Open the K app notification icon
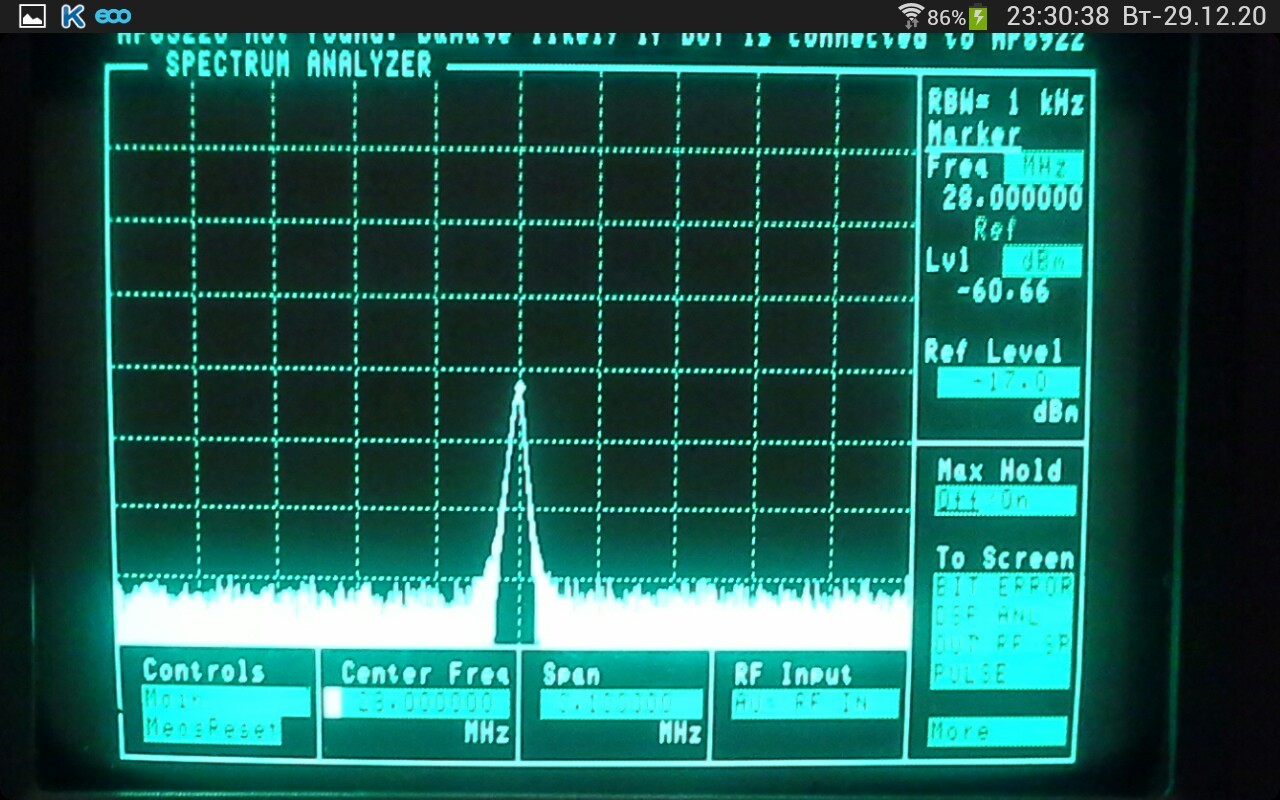This screenshot has width=1280, height=800. [x=72, y=16]
